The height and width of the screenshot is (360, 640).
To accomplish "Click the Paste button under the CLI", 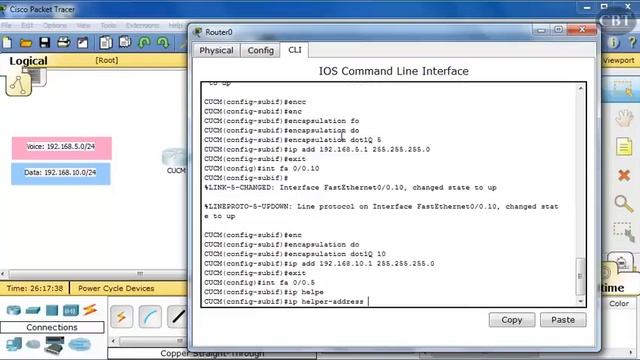I will [563, 320].
